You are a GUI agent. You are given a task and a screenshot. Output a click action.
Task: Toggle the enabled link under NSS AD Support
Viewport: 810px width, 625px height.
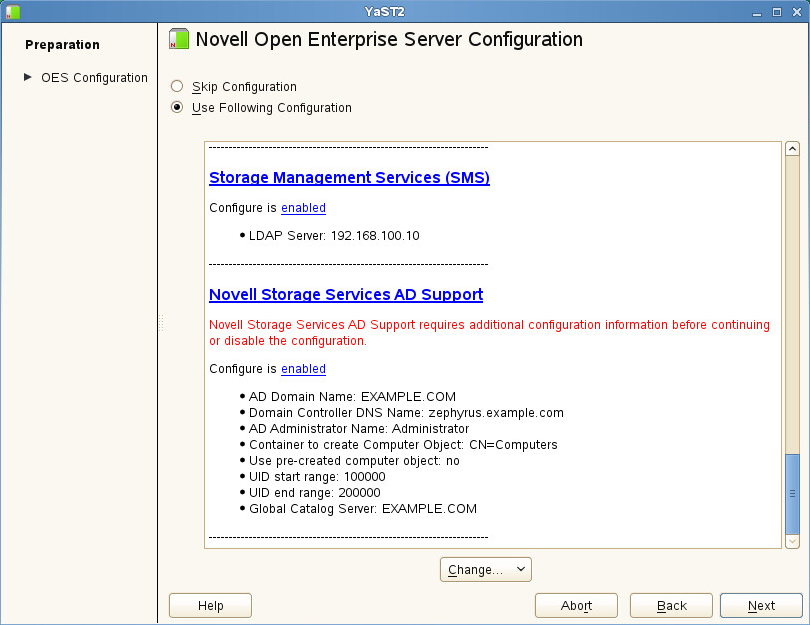point(303,369)
